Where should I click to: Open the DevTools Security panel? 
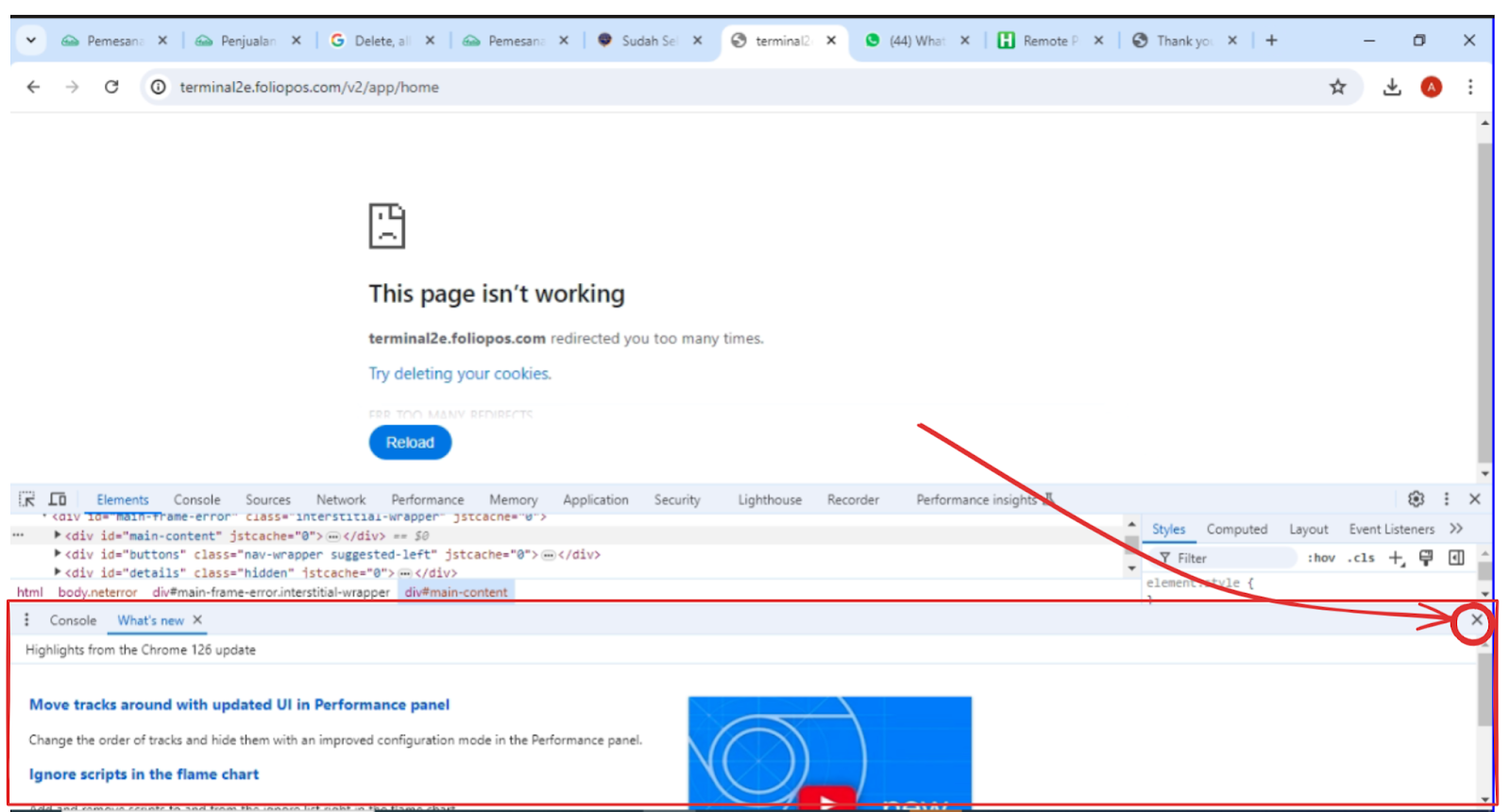(677, 499)
